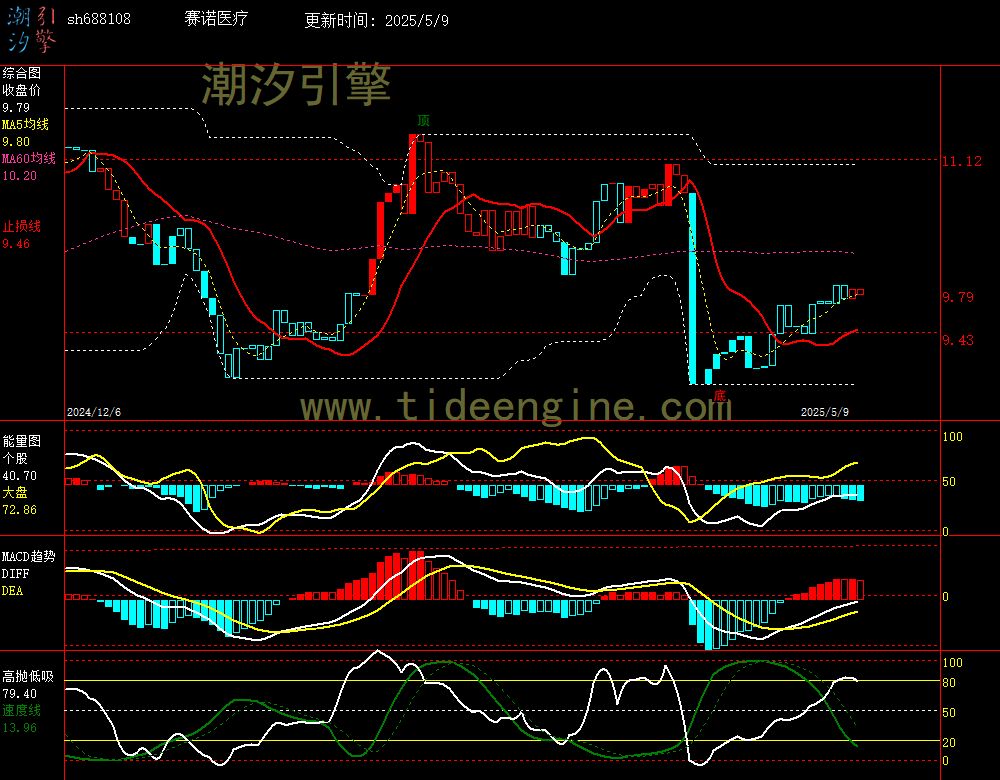The height and width of the screenshot is (780, 1000).
Task: Click the start date 2024/12/6
Action: point(94,412)
